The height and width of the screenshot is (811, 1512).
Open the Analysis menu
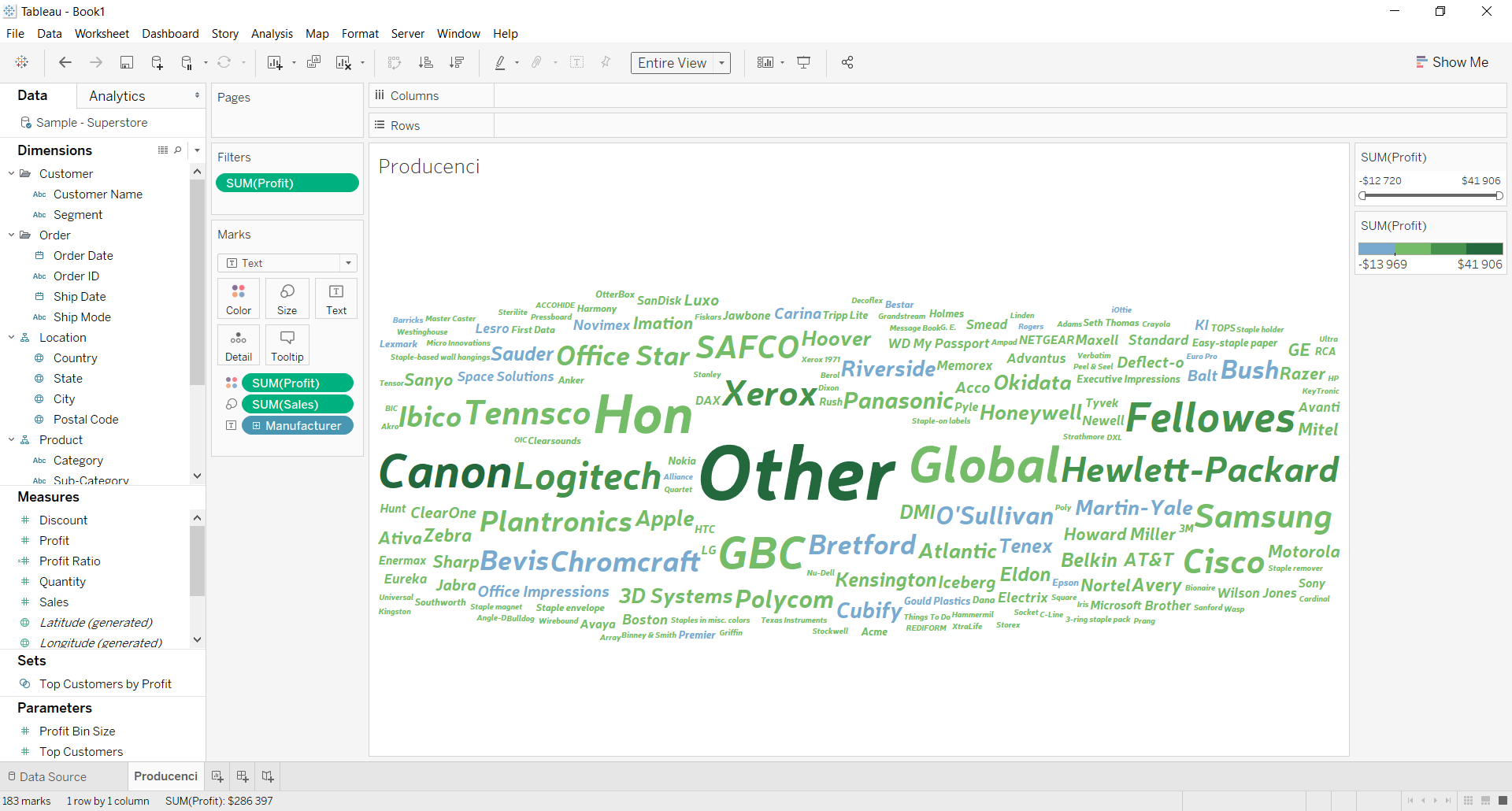tap(272, 34)
